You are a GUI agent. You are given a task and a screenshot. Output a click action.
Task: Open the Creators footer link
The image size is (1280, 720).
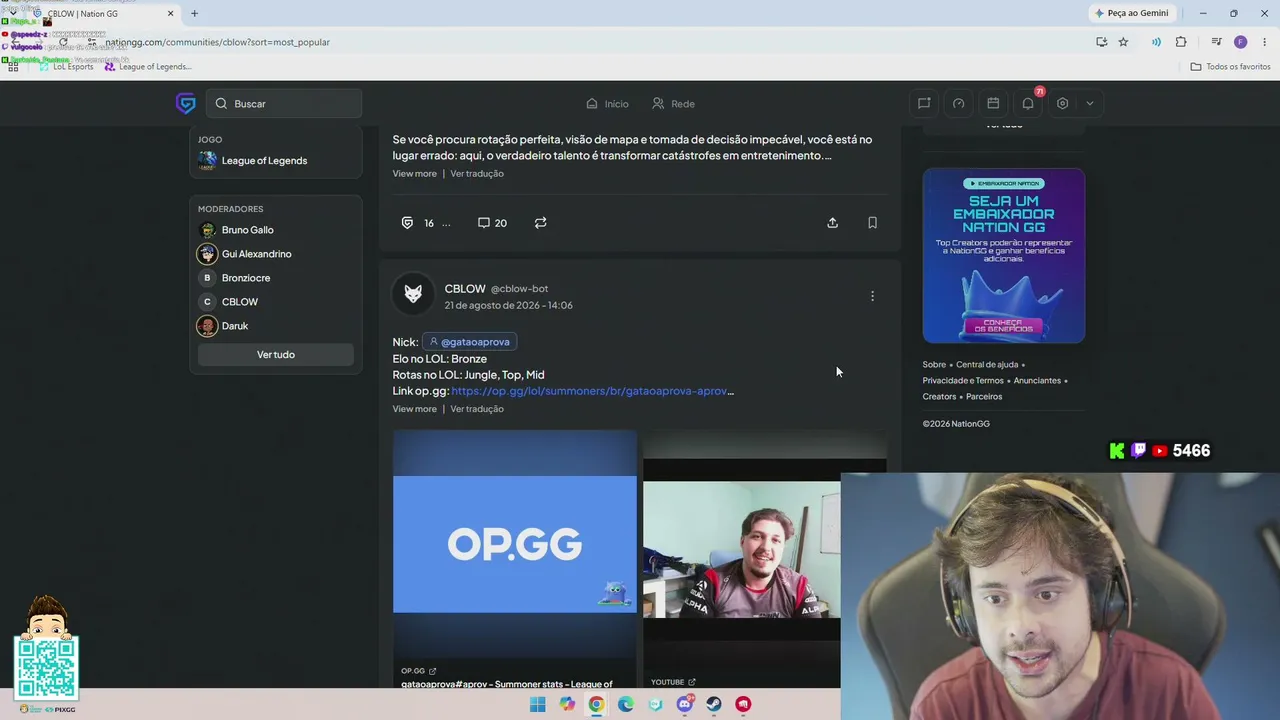pos(939,397)
